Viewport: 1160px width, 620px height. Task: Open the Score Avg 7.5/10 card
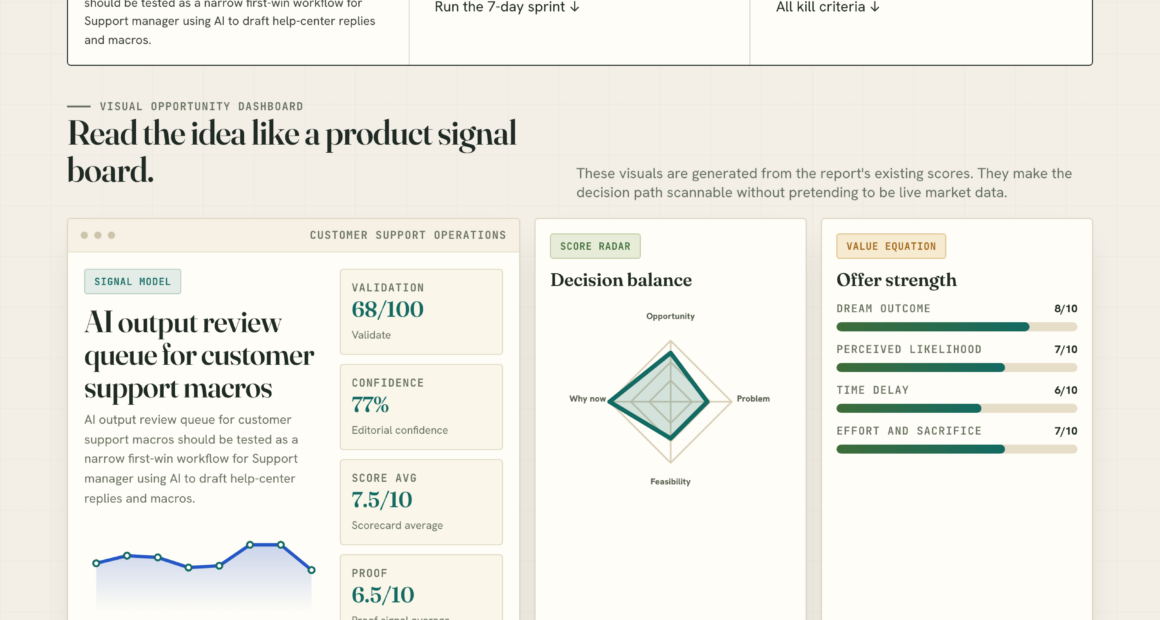click(x=421, y=502)
